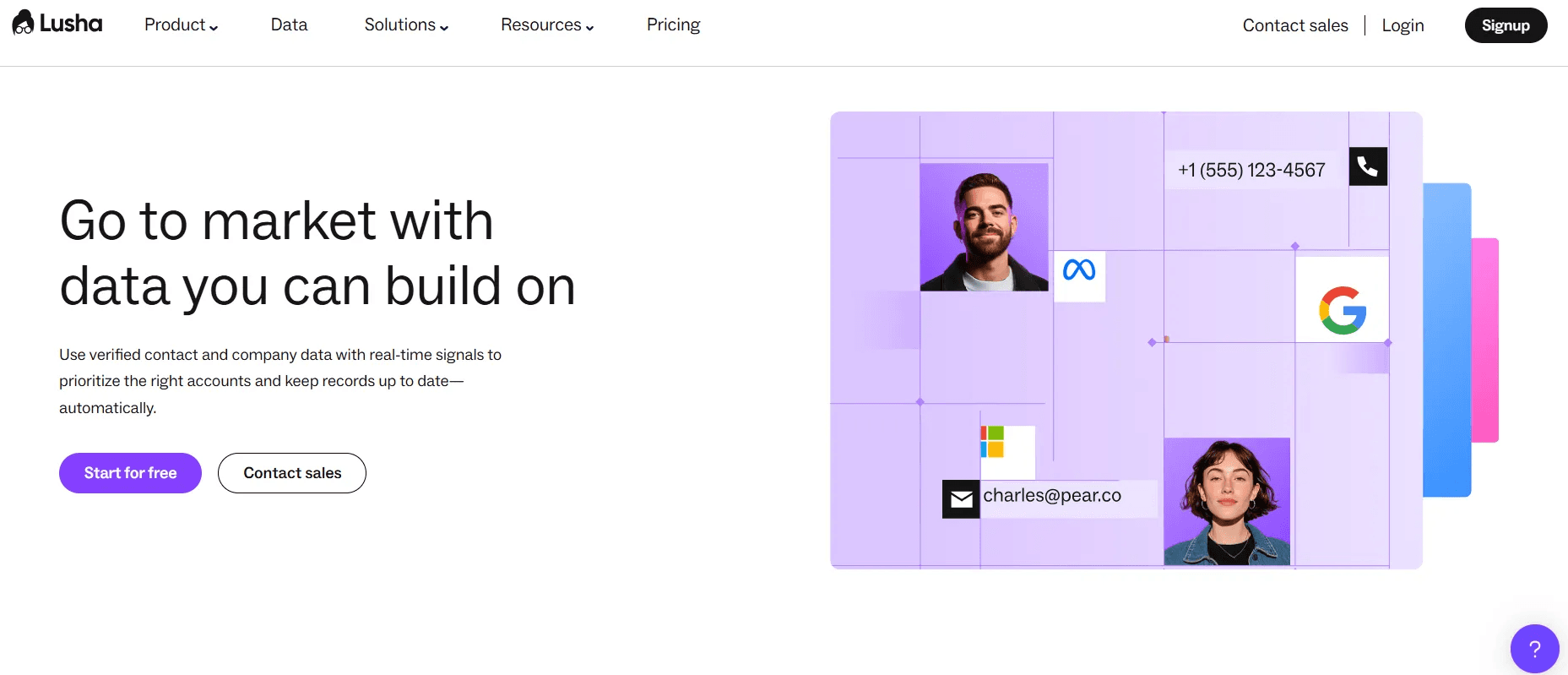The width and height of the screenshot is (1568, 675).
Task: Click the envelope email icon
Action: [961, 499]
